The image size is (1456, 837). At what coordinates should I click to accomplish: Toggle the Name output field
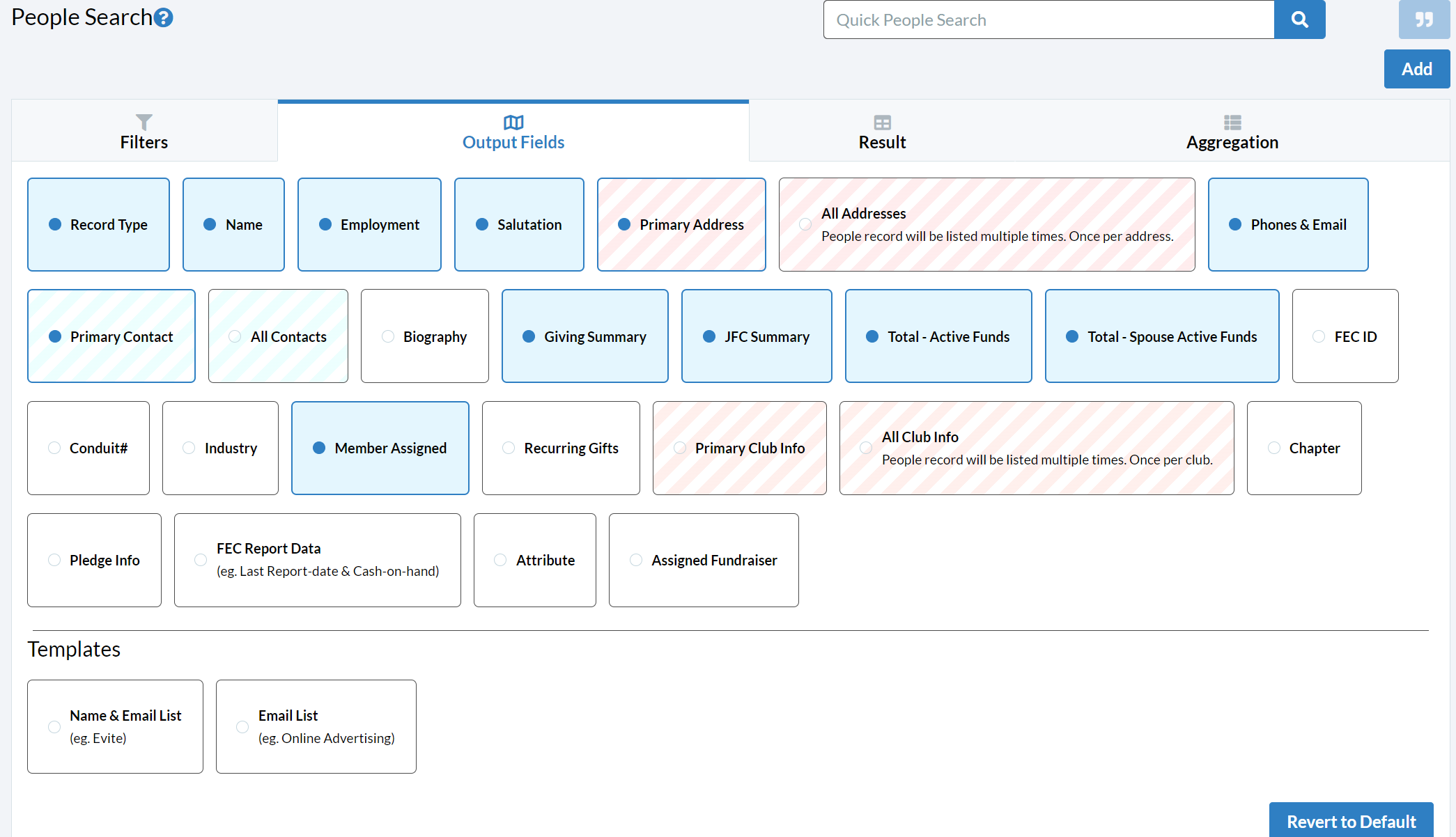point(233,224)
